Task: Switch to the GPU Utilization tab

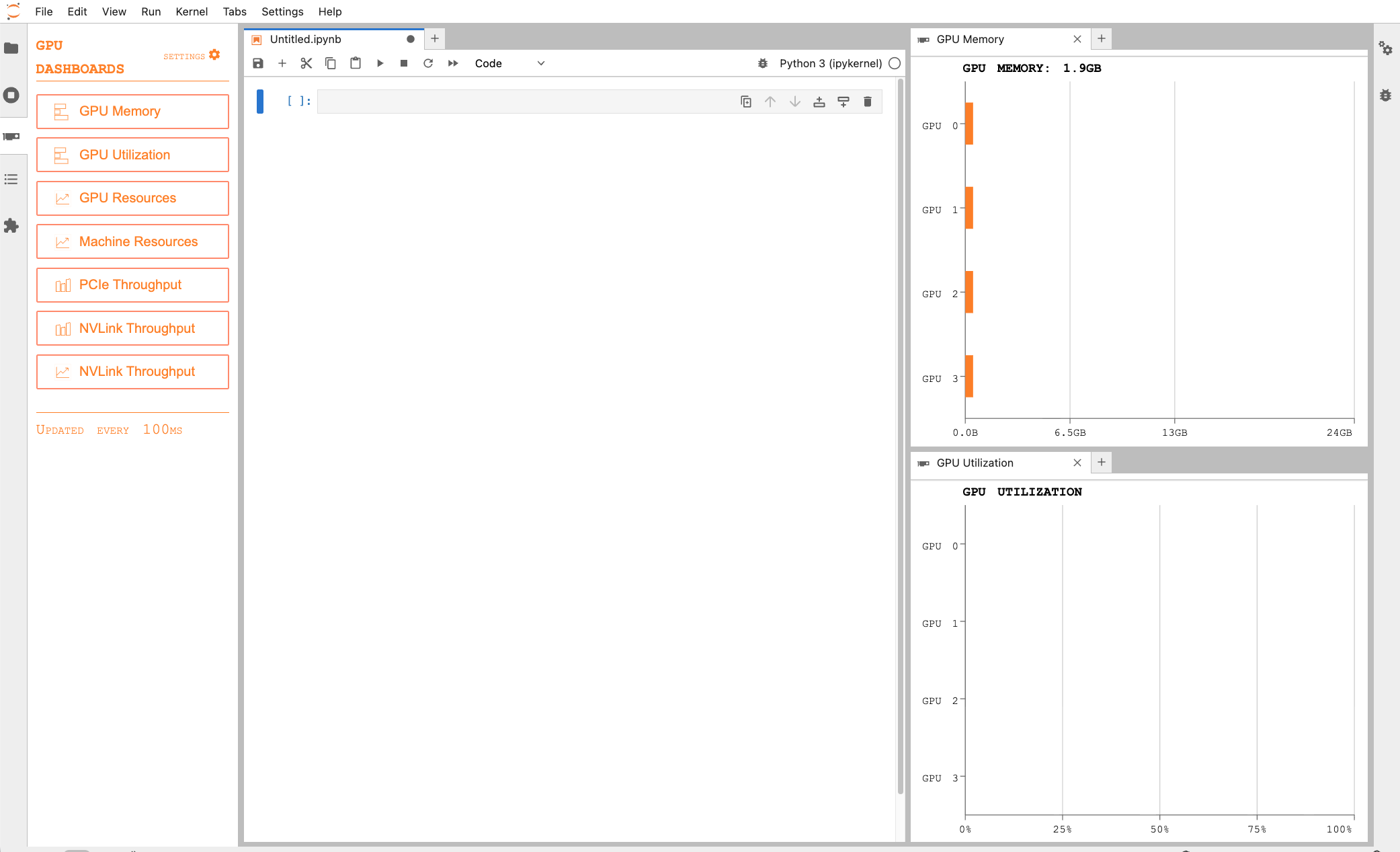Action: tap(975, 463)
